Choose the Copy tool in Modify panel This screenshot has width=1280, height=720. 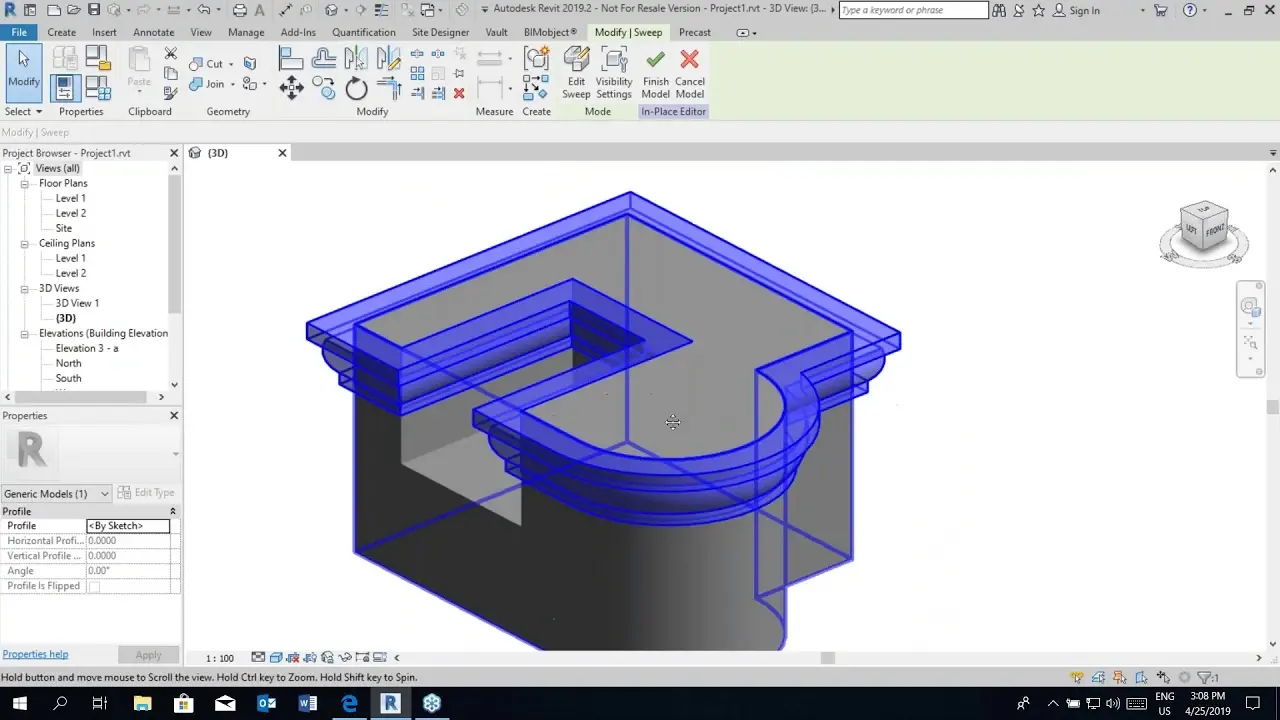323,89
